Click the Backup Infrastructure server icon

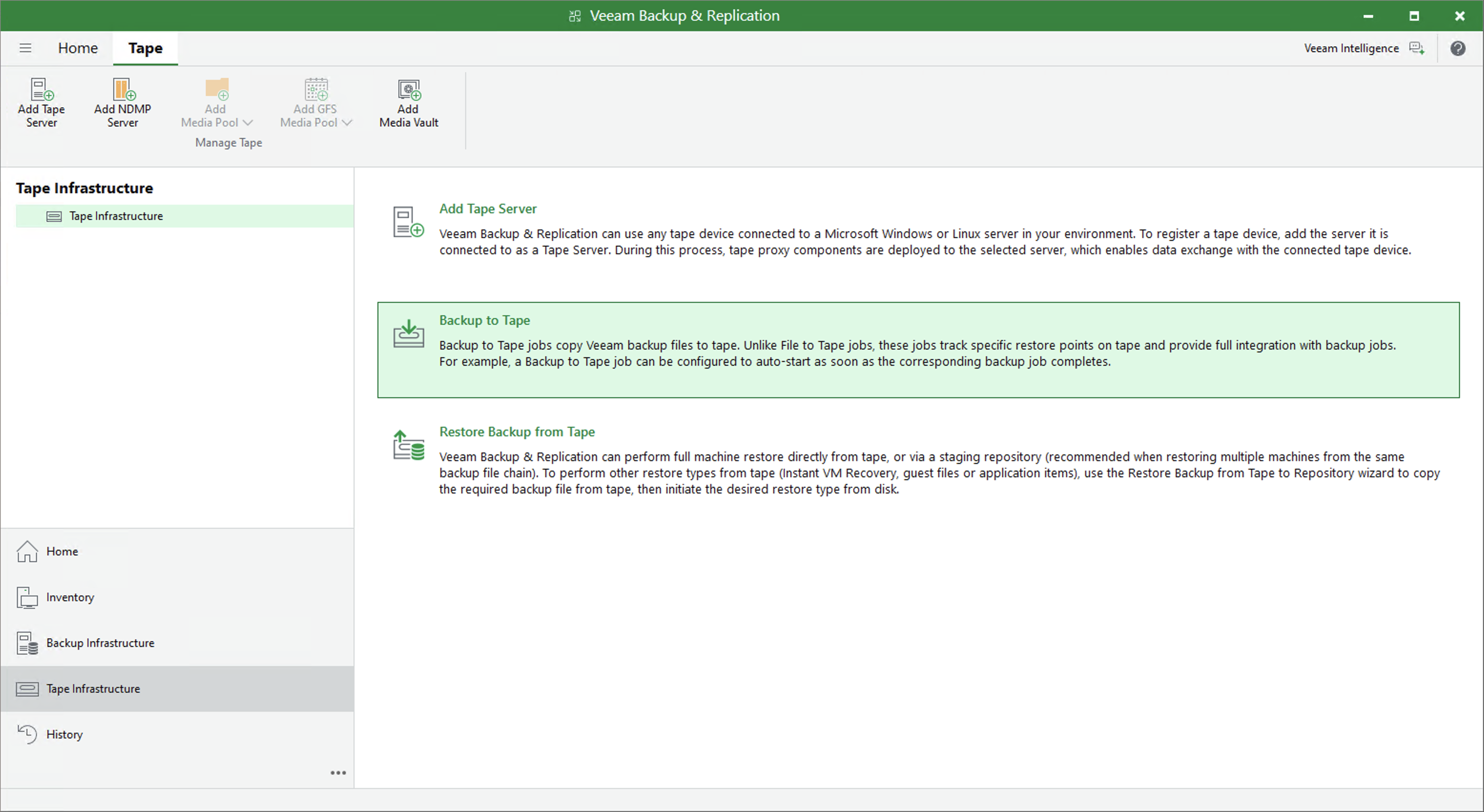click(x=27, y=643)
